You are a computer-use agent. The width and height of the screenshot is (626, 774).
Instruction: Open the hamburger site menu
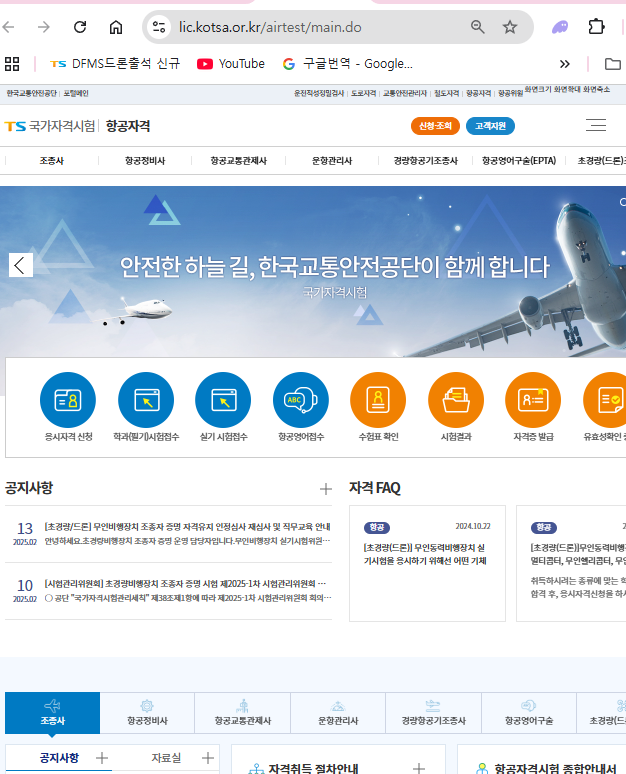pos(596,125)
